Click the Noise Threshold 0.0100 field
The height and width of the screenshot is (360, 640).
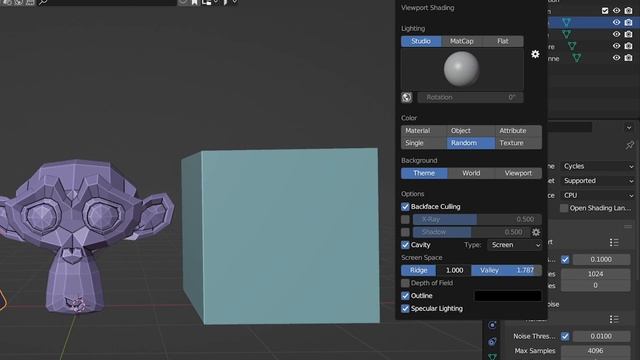click(601, 336)
